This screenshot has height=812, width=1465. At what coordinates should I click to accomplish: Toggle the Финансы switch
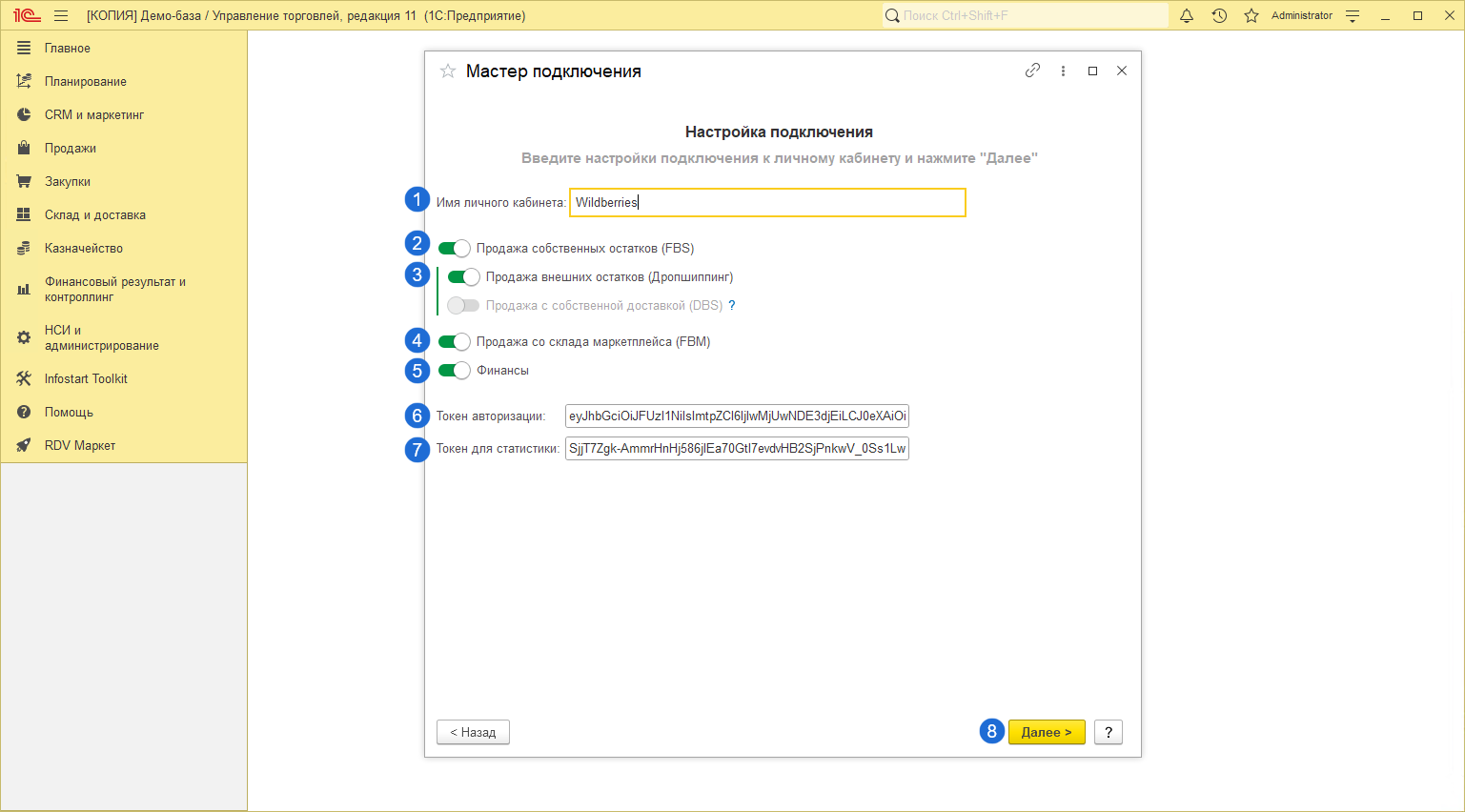455,371
